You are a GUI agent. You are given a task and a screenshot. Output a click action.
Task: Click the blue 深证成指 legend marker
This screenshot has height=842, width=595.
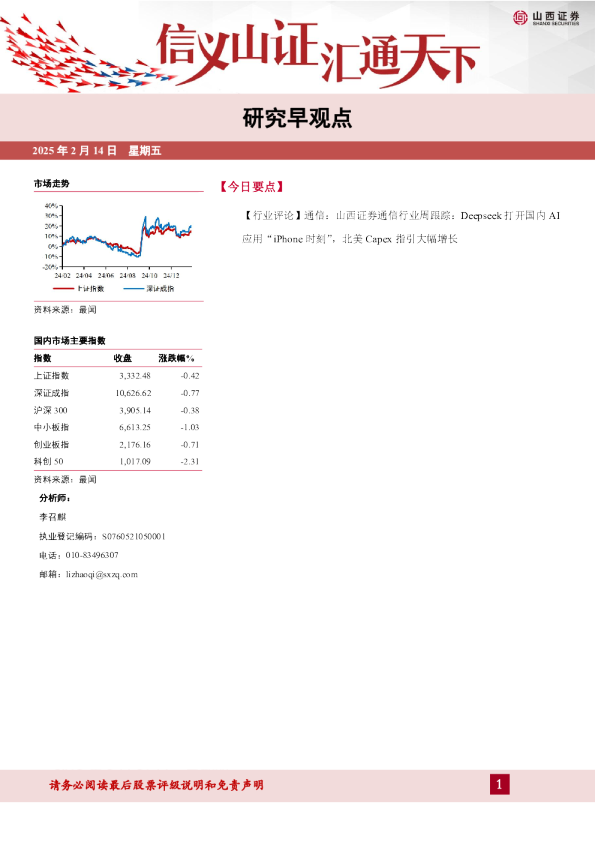134,289
